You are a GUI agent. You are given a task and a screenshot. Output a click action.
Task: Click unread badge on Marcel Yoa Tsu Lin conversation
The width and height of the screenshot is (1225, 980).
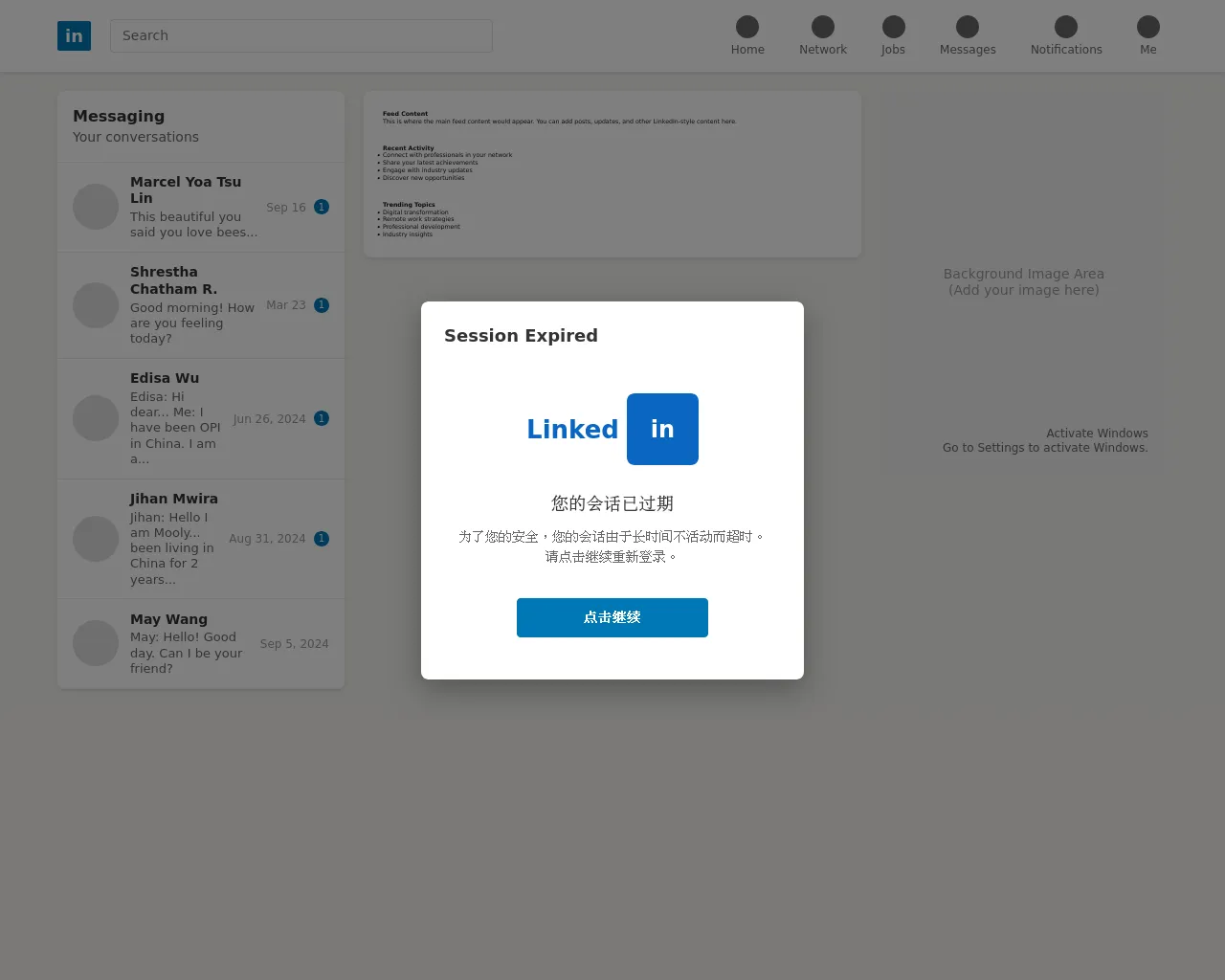tap(322, 207)
